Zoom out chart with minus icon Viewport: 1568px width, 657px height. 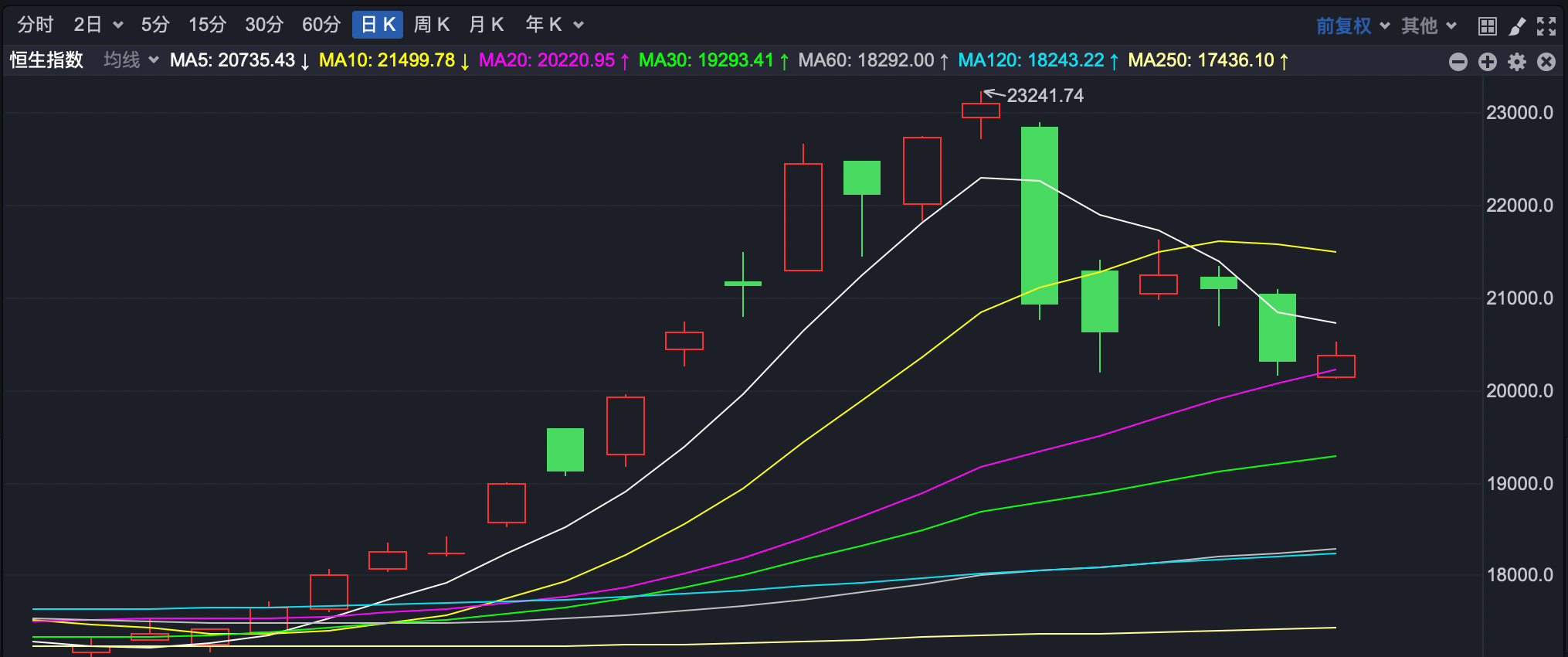coord(1458,62)
